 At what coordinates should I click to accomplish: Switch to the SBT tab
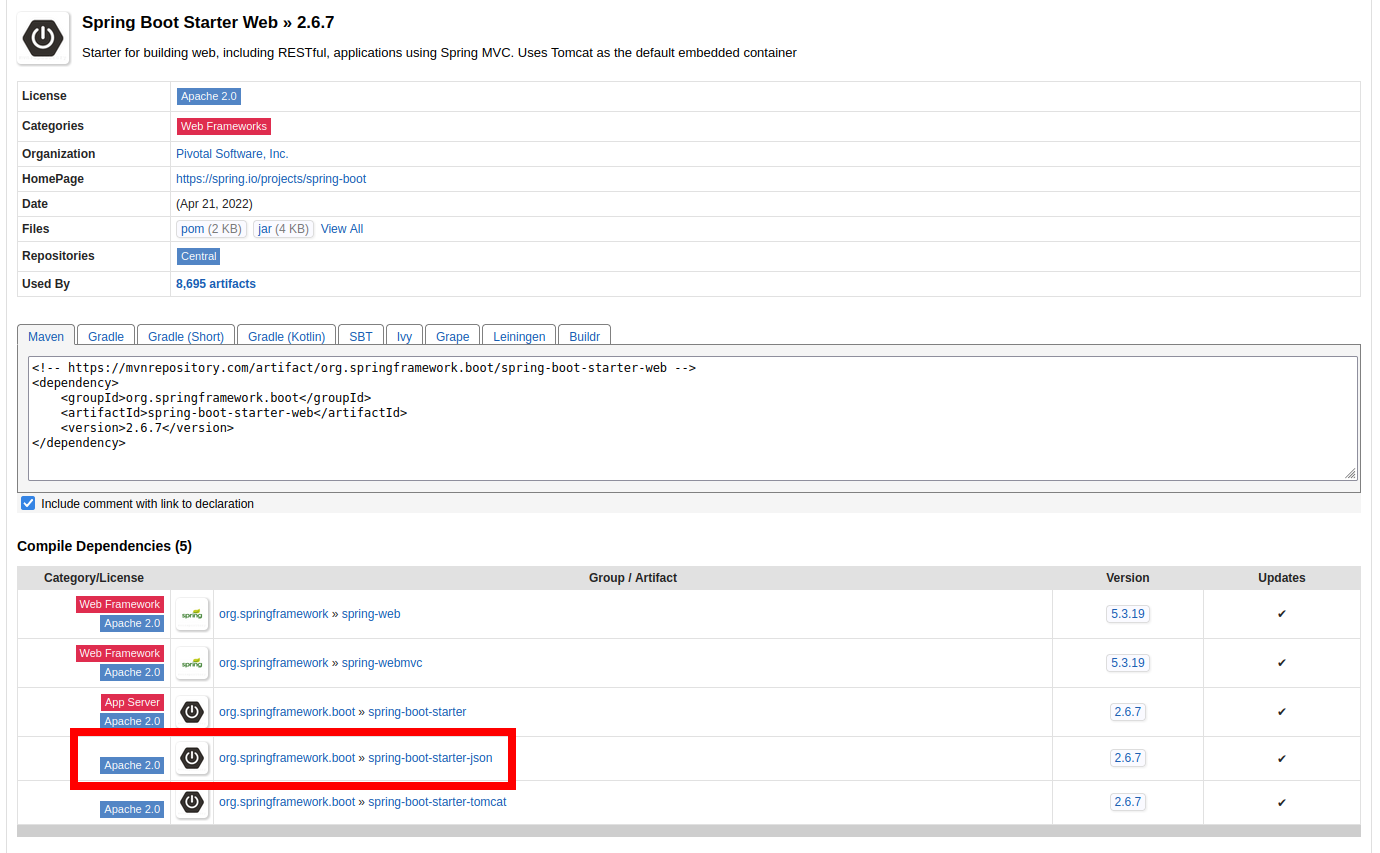click(x=361, y=337)
